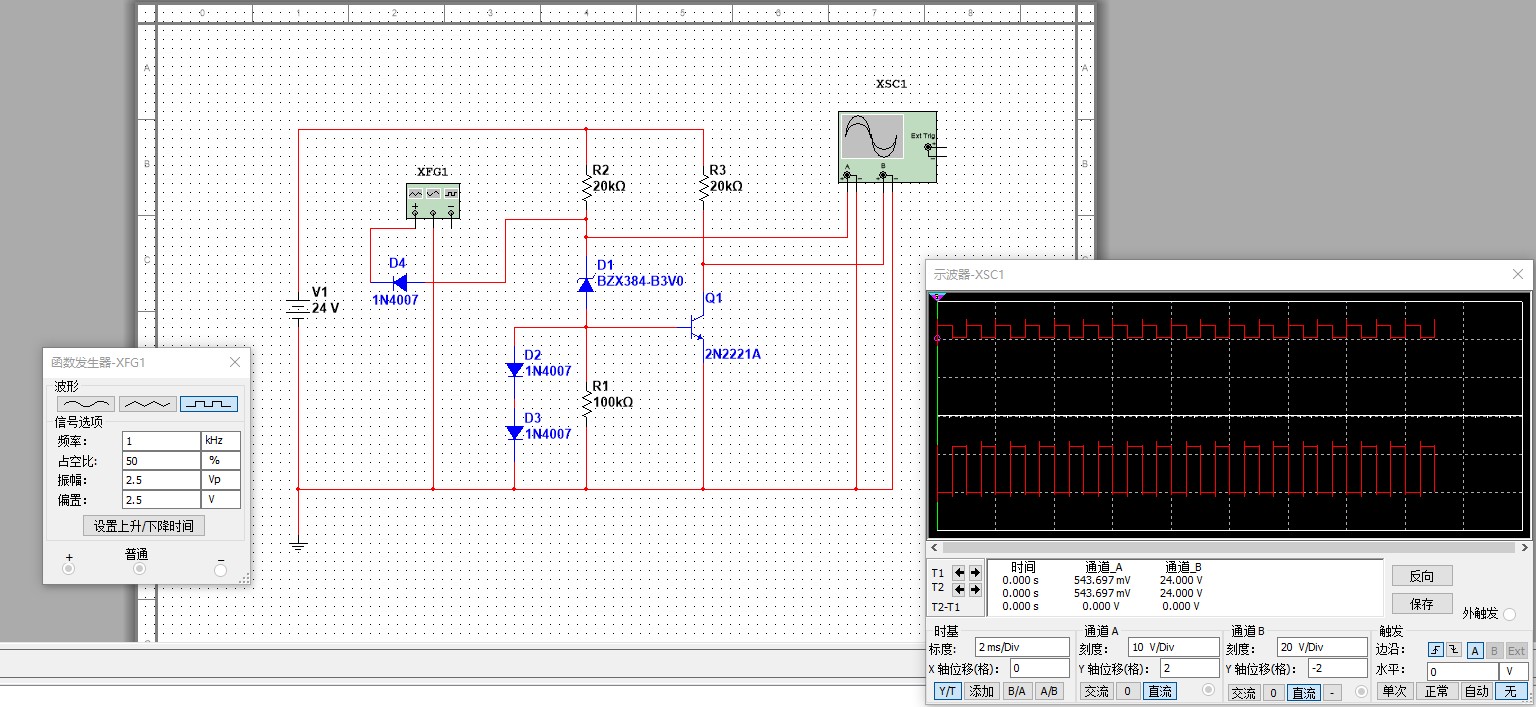Screen dimensions: 1536x707
Task: Enable the 外触发 external trigger radio
Action: [x=1510, y=615]
